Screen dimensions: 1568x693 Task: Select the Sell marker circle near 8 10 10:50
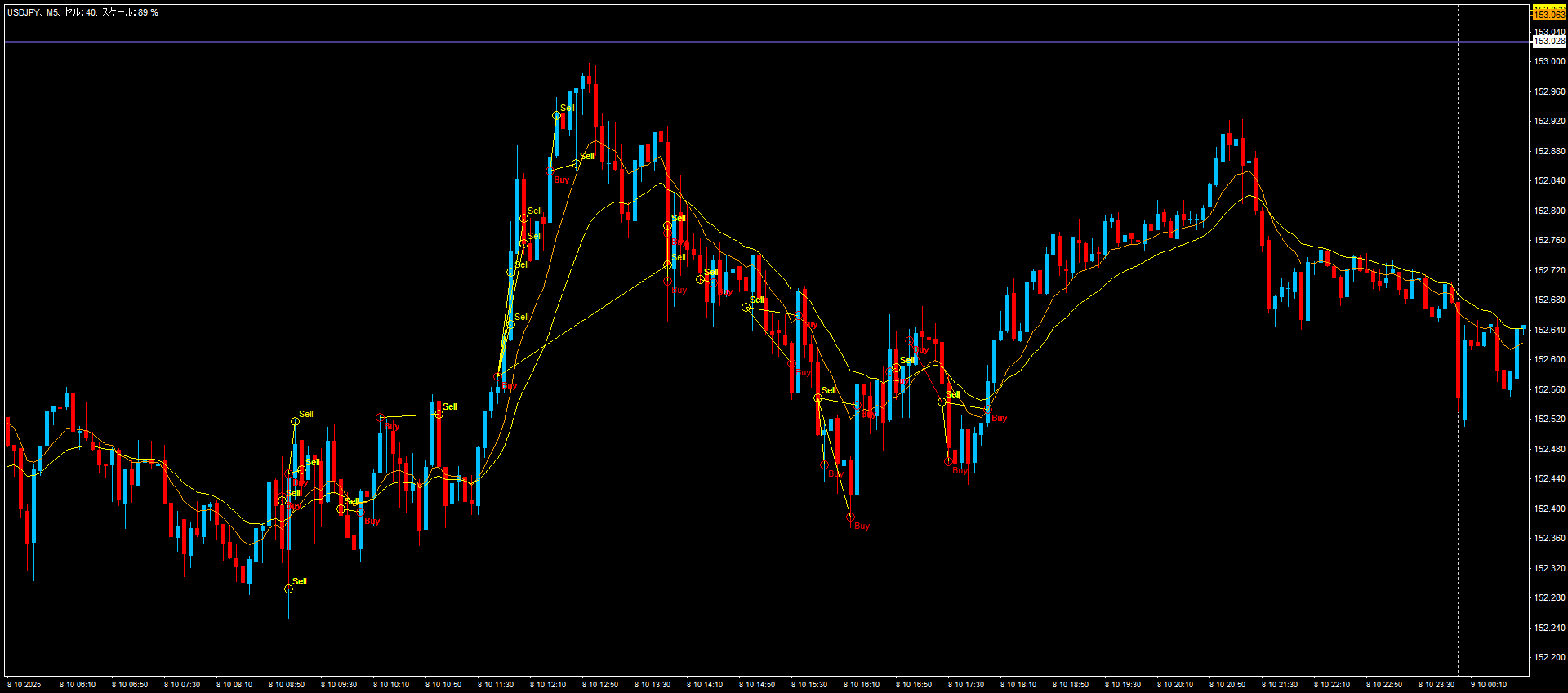point(439,414)
